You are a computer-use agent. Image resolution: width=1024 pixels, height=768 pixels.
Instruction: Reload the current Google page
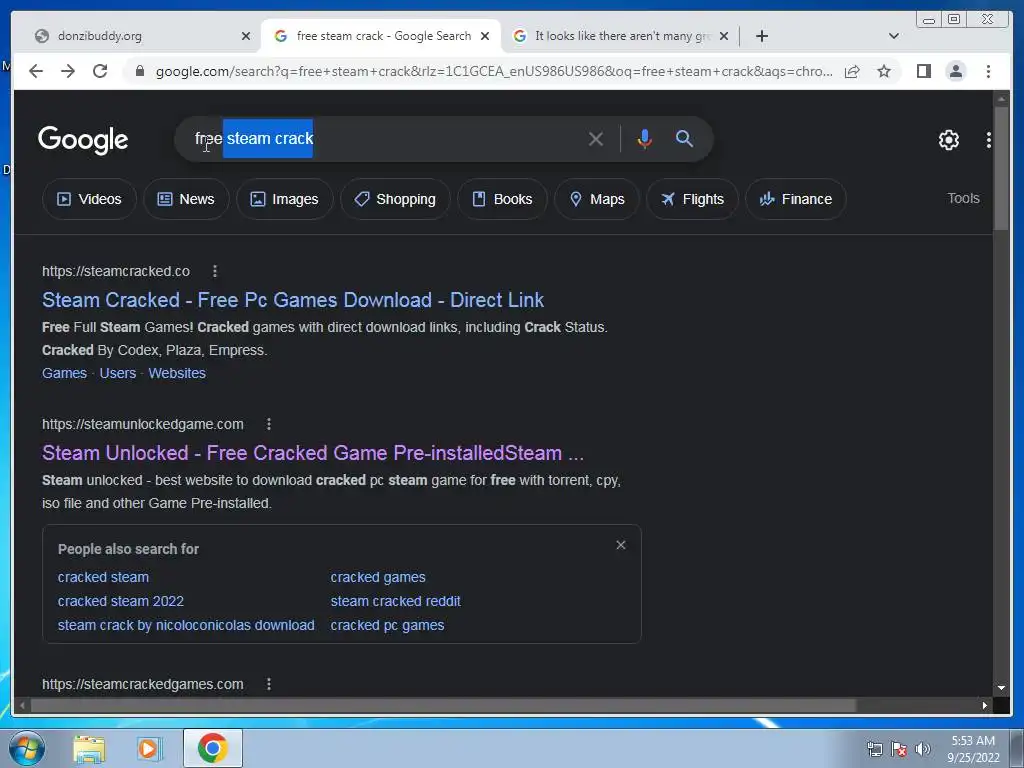(100, 71)
